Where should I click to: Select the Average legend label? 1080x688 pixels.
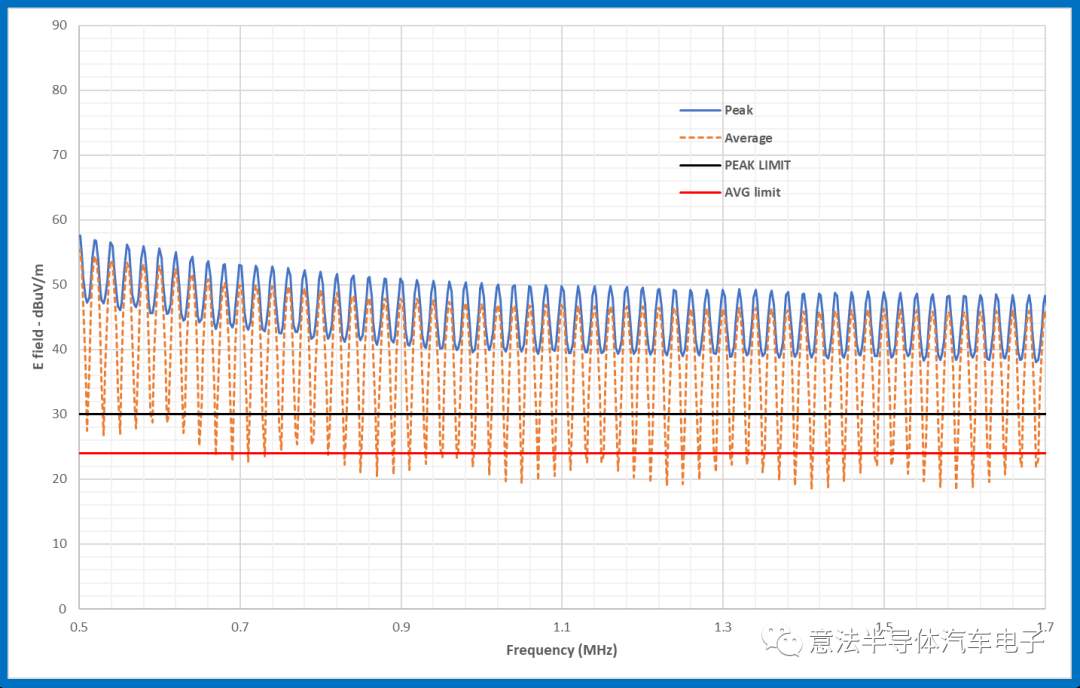748,138
